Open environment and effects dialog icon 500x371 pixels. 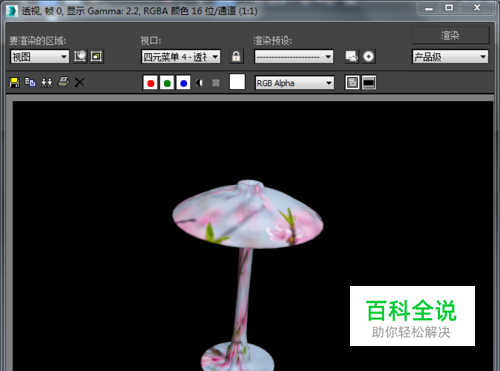pos(368,56)
